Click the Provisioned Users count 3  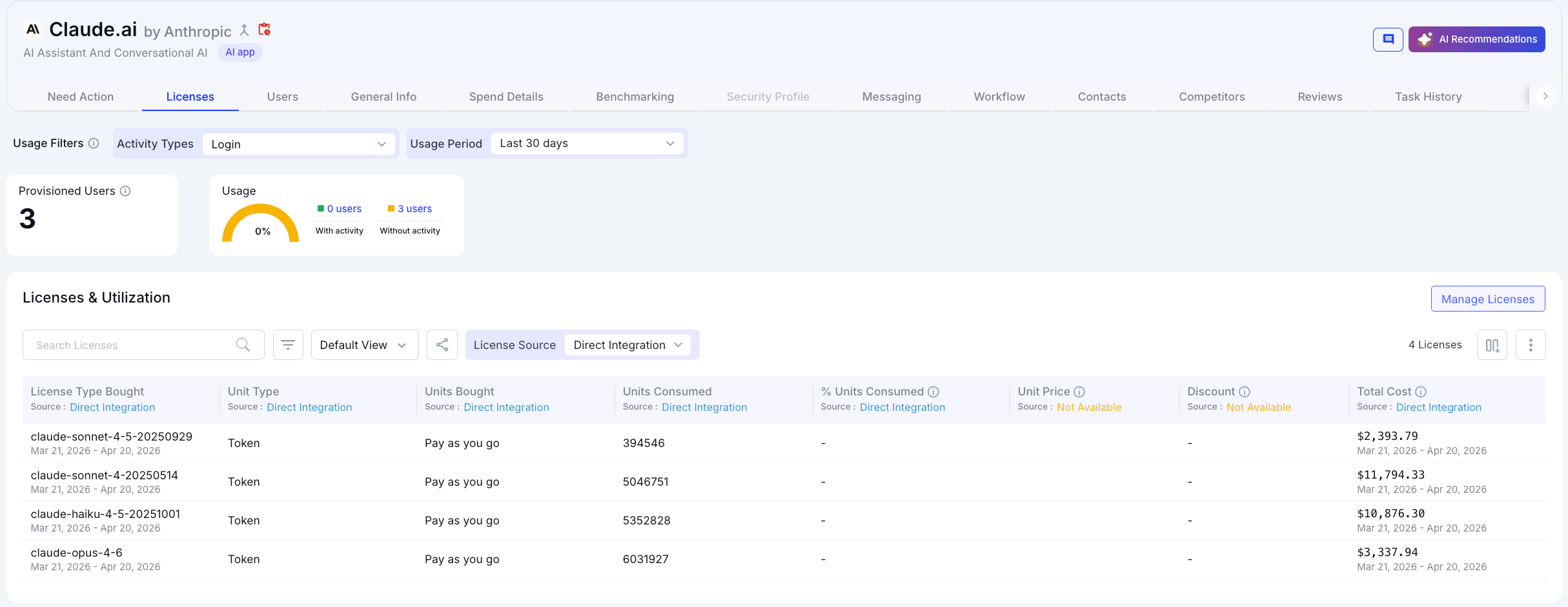(x=27, y=219)
